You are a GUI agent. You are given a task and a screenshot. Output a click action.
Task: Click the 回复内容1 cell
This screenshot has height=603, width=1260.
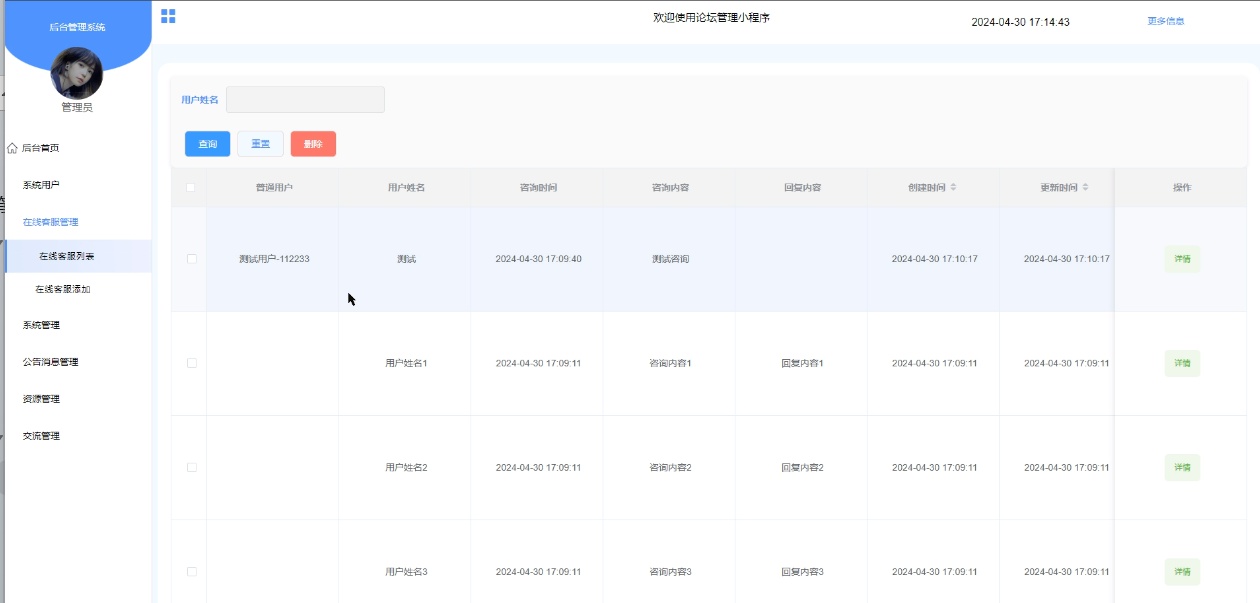pos(802,363)
